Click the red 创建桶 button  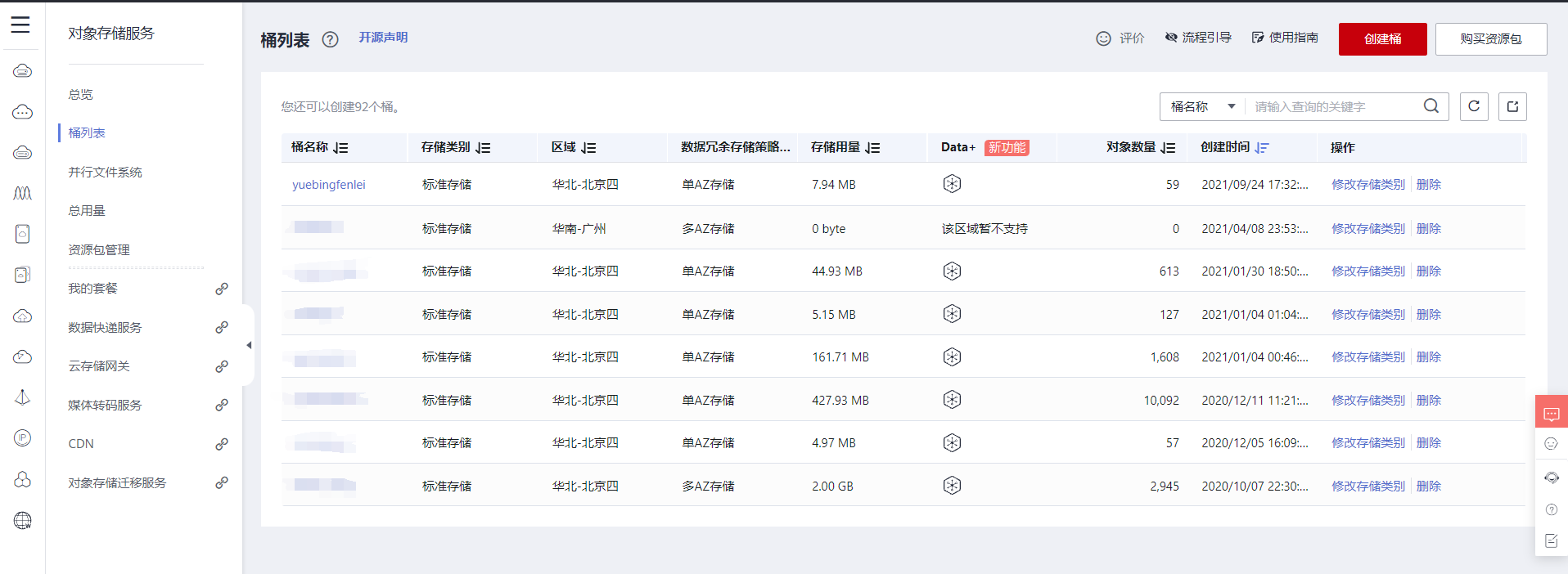point(1382,39)
